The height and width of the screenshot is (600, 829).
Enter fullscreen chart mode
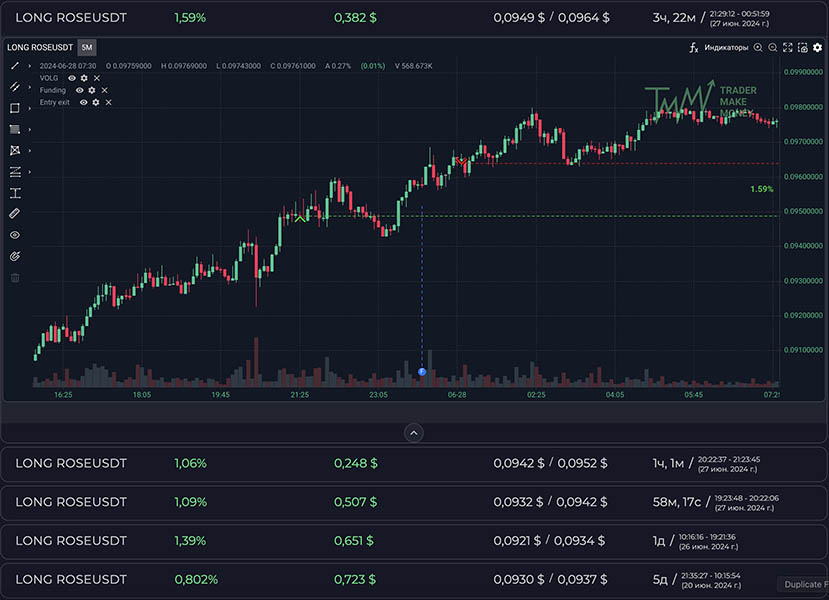click(x=788, y=47)
